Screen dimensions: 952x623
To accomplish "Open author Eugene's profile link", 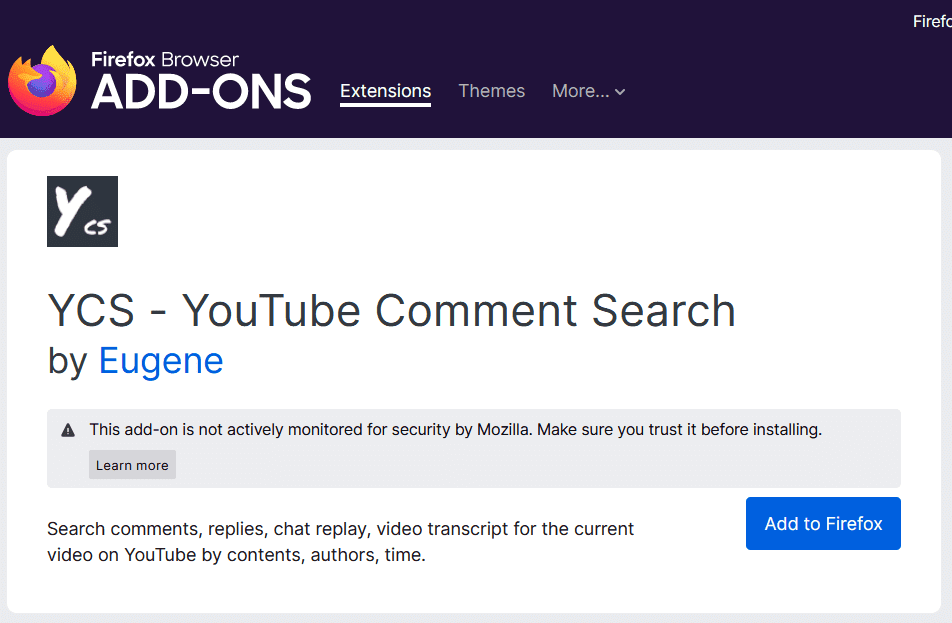I will coord(161,361).
